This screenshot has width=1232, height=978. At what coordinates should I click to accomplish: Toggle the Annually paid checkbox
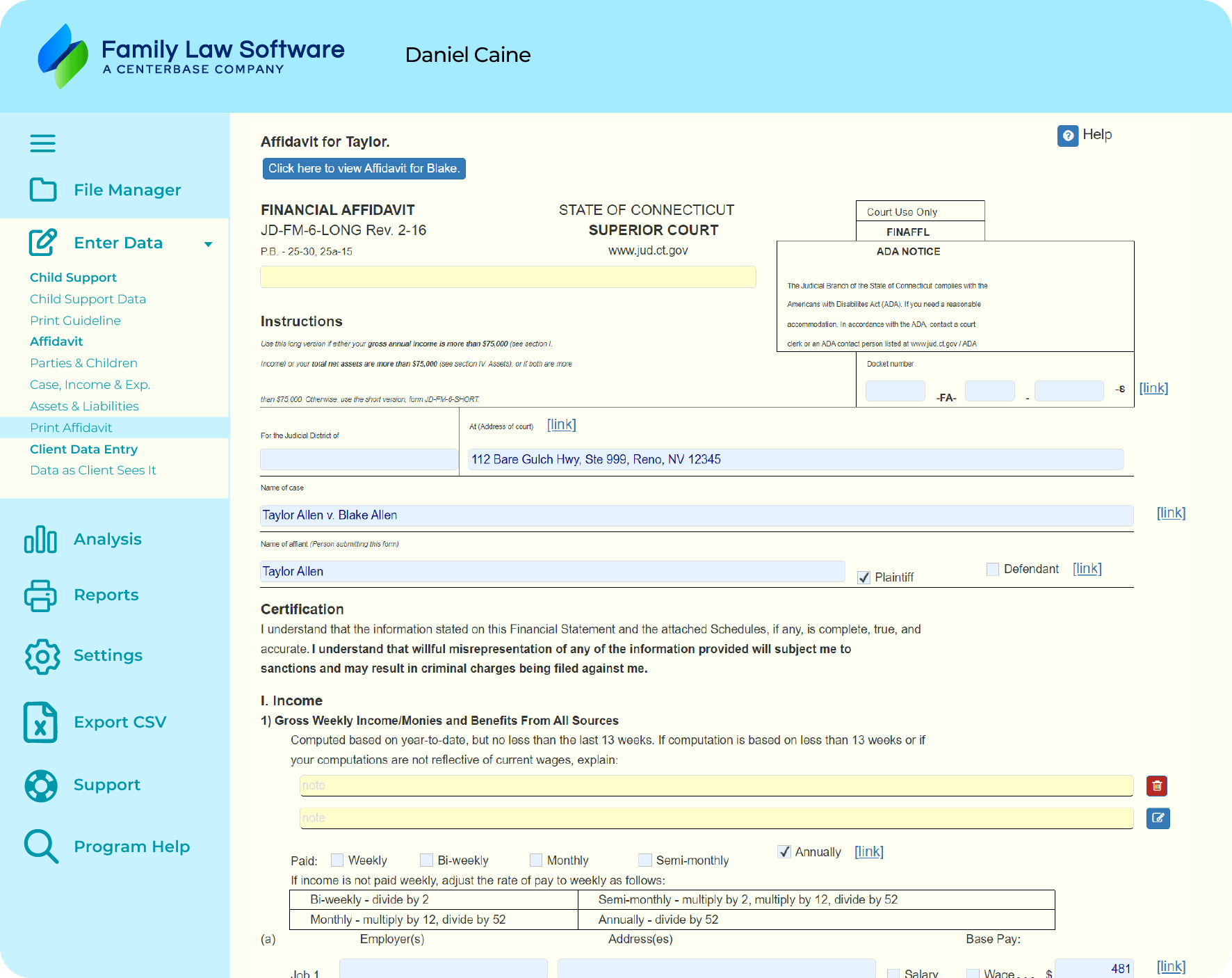784,852
